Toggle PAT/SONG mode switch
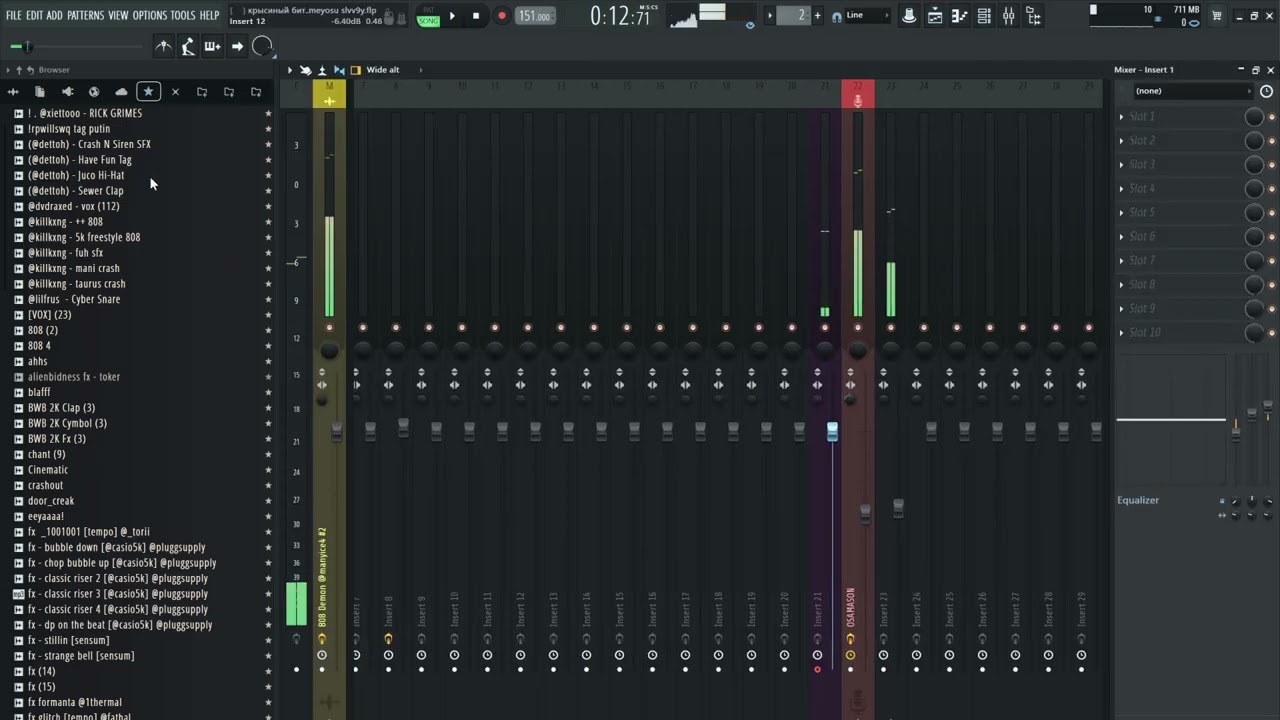 pos(428,16)
